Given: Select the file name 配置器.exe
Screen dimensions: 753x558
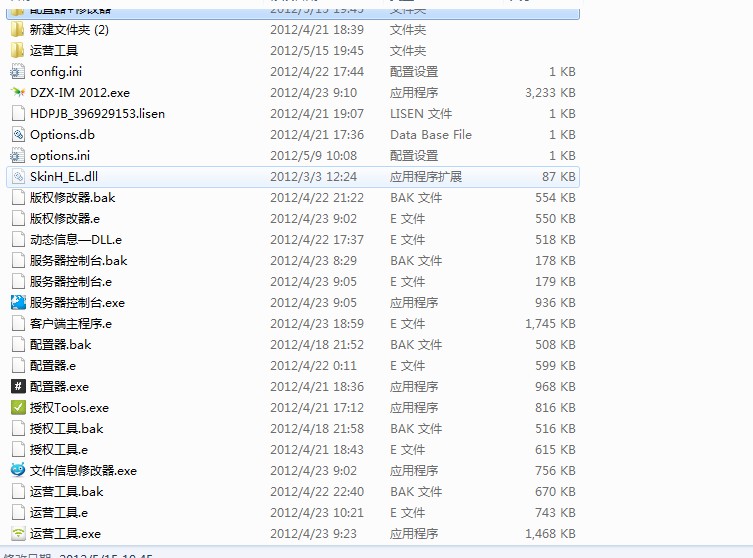Looking at the screenshot, I should (x=59, y=387).
